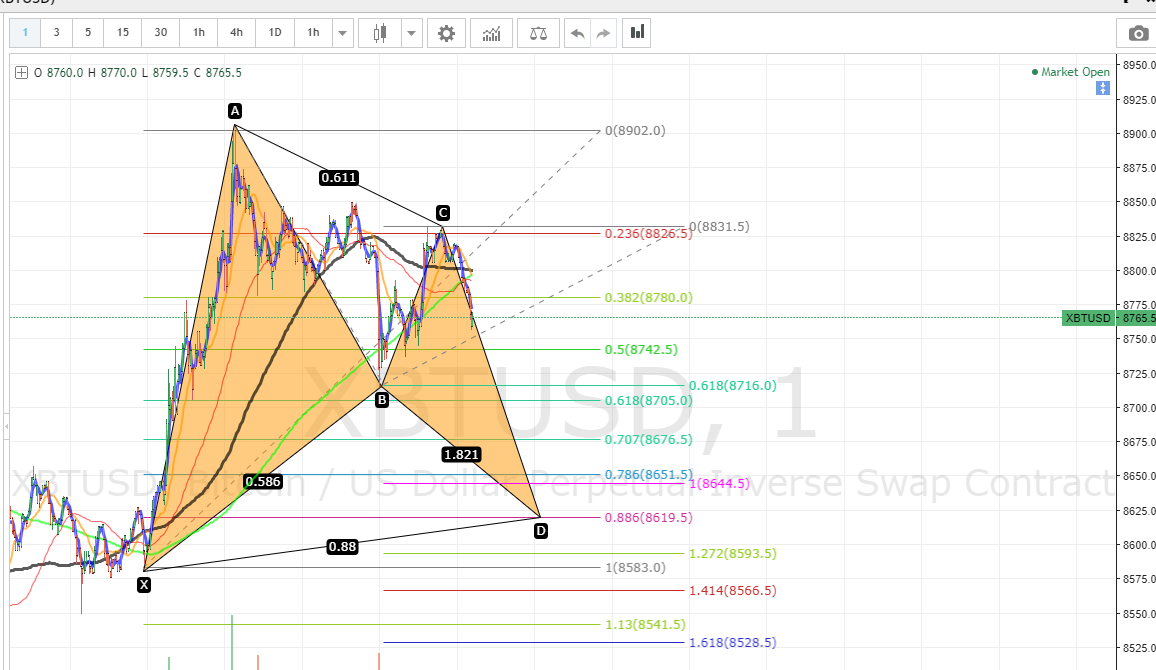Click Fibonacci level 0.707(8676.5)
Screen dimensions: 1156x670
coord(649,439)
